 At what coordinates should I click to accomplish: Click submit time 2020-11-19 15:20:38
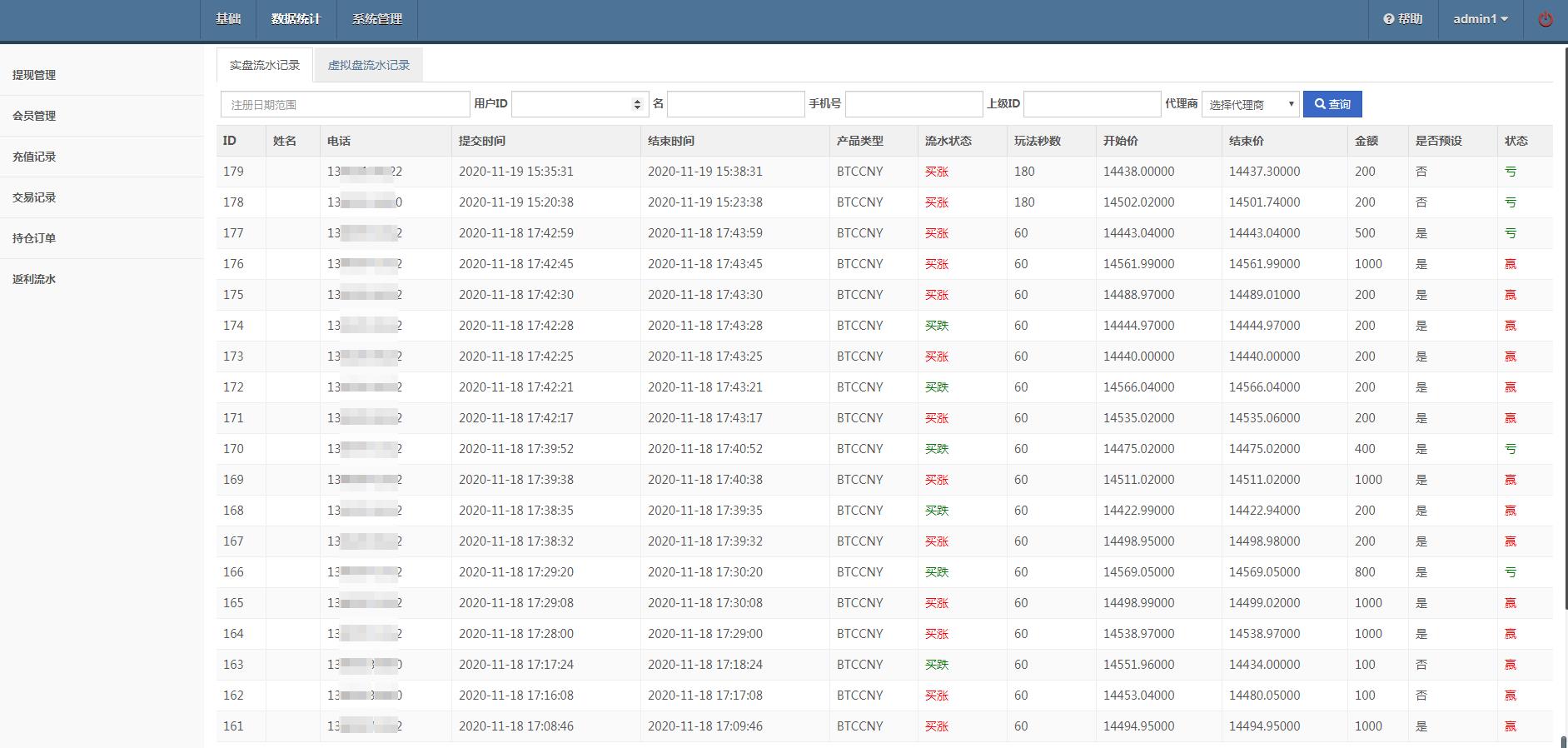(516, 202)
